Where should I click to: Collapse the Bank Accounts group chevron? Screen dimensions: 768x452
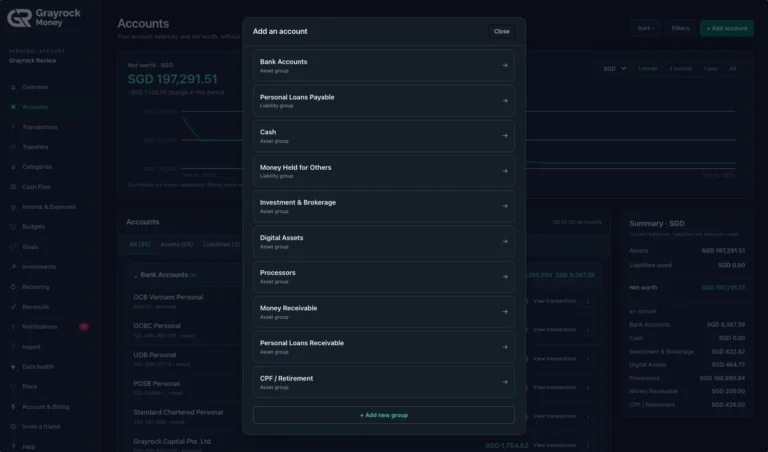pos(135,276)
